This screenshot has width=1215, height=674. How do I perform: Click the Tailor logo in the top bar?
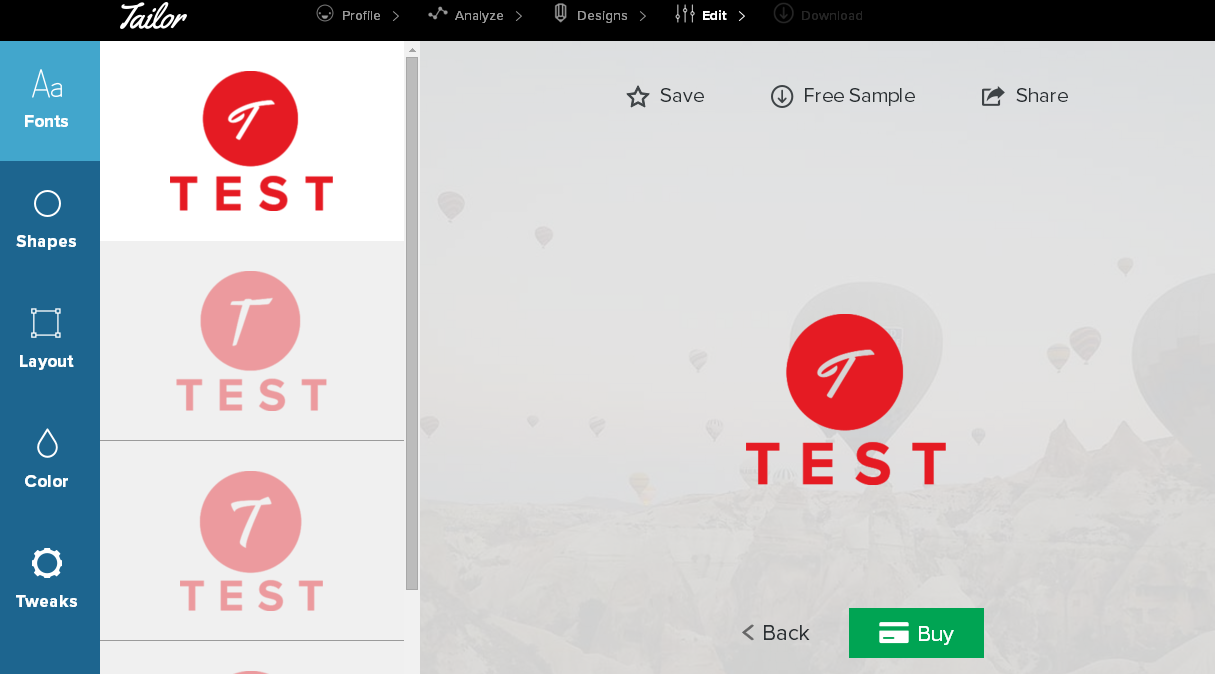coord(152,17)
